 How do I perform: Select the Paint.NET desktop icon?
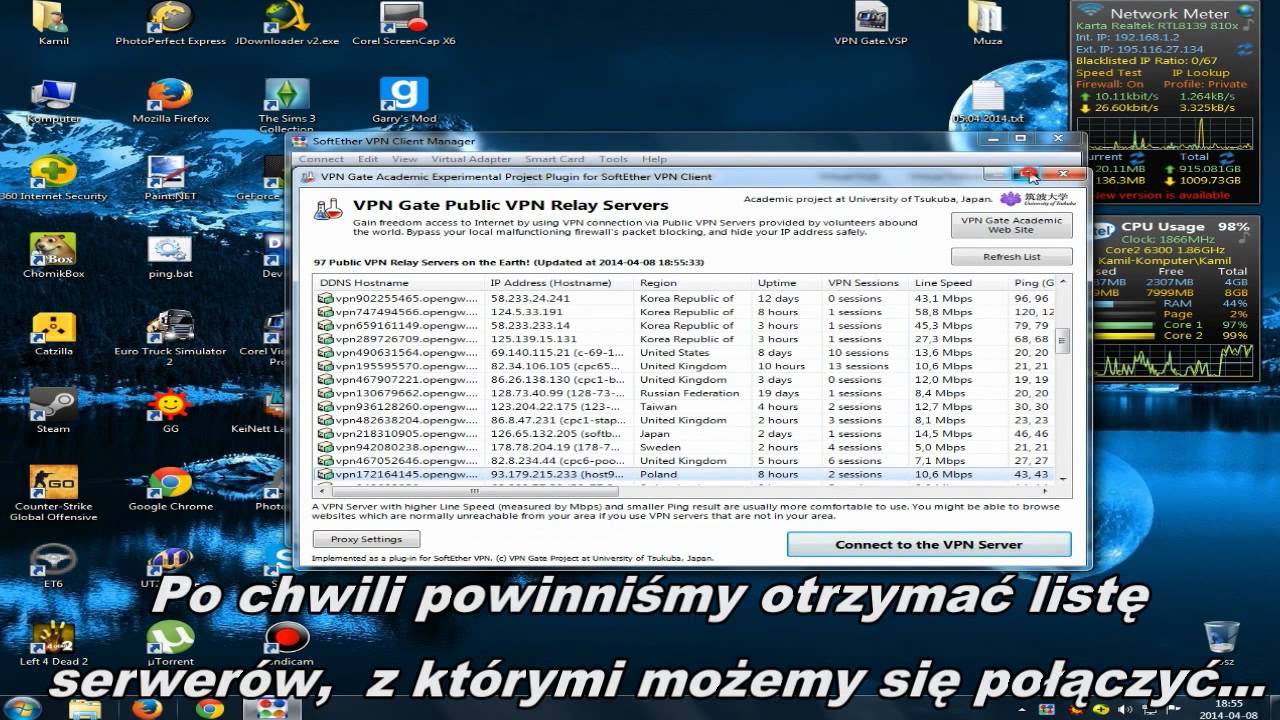coord(171,179)
